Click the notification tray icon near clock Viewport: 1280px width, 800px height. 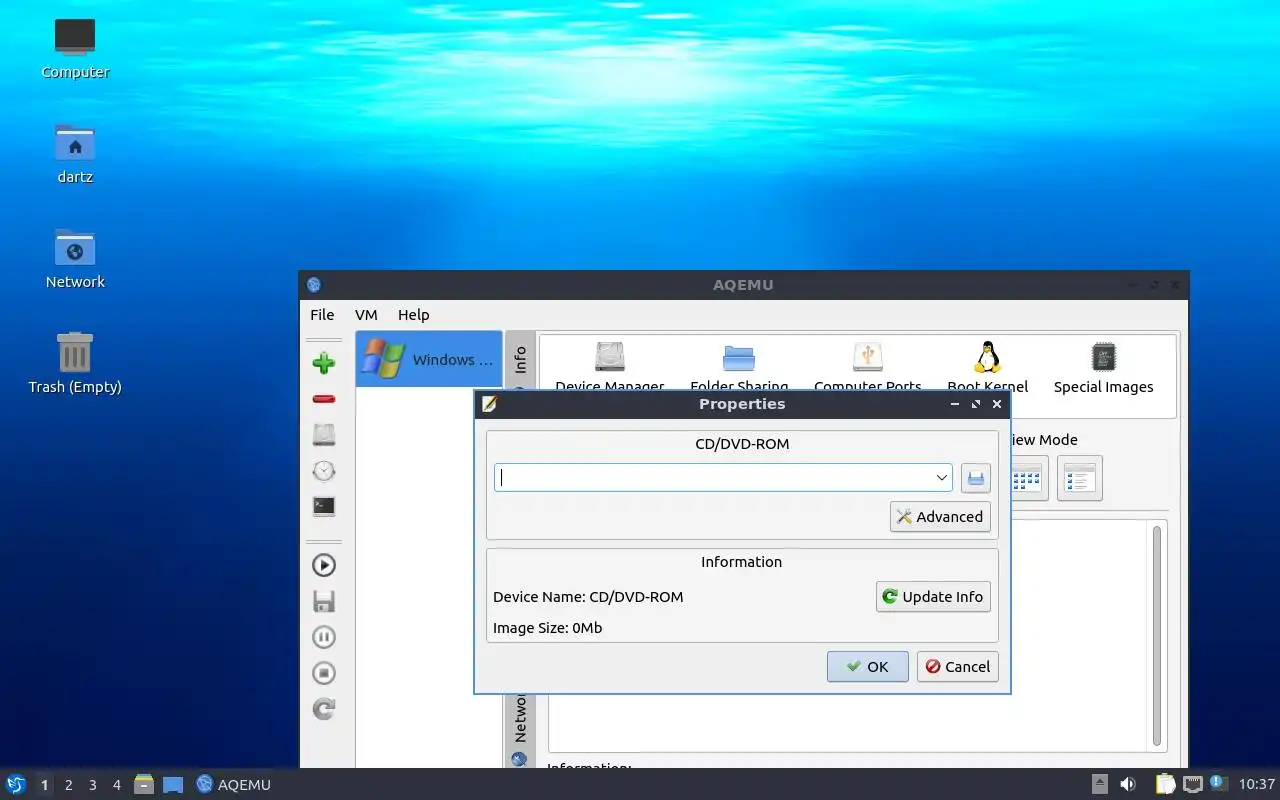pyautogui.click(x=1218, y=783)
